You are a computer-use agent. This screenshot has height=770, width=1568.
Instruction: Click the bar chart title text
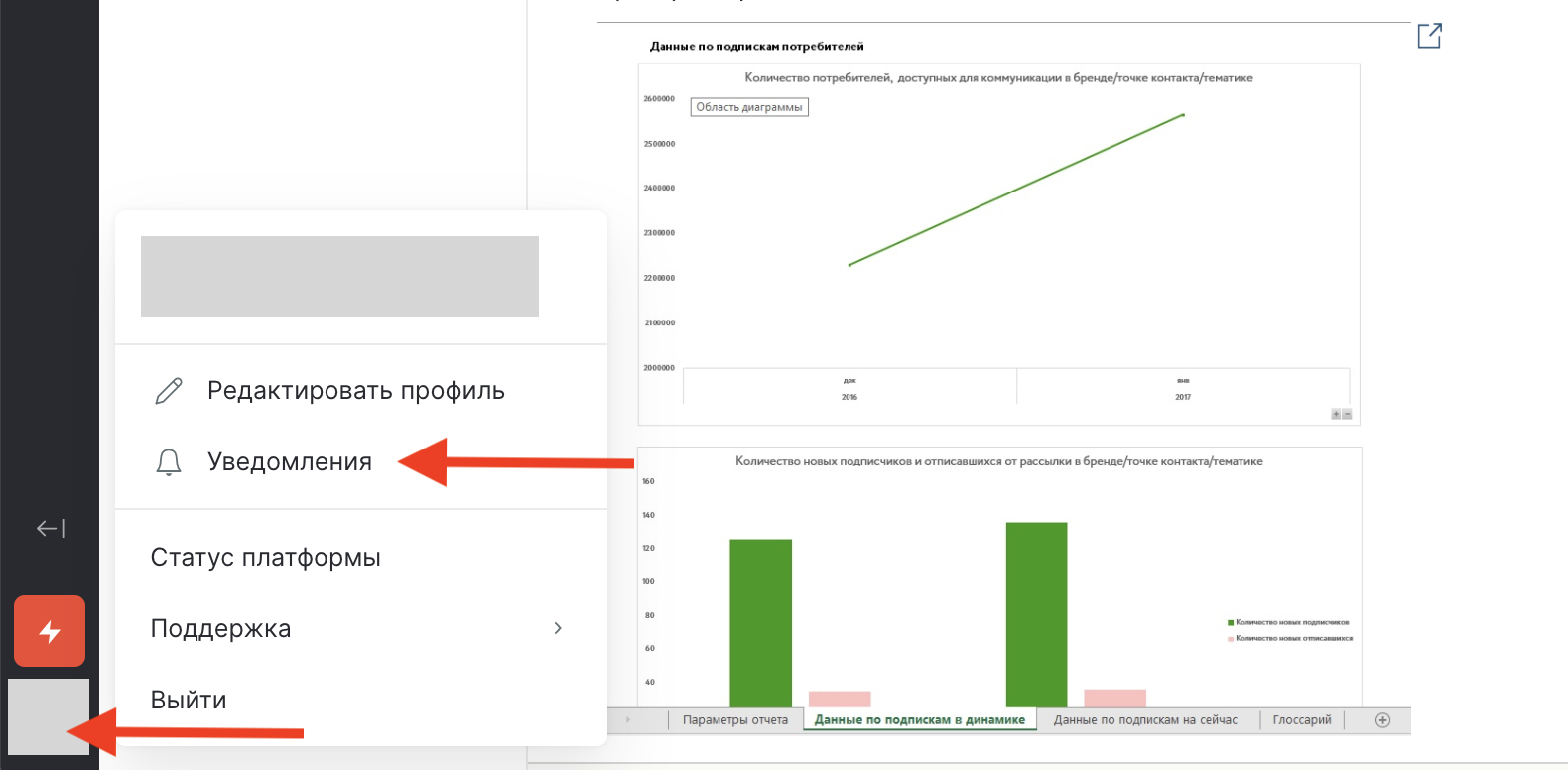pyautogui.click(x=998, y=461)
